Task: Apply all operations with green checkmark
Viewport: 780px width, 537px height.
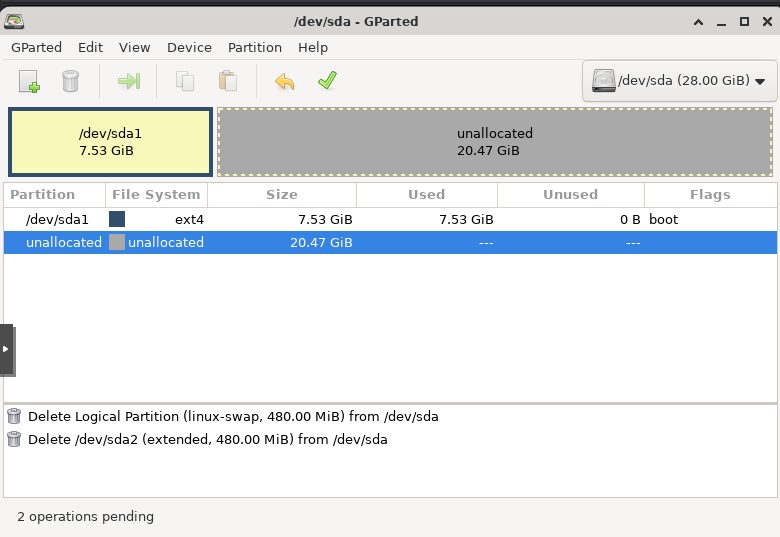Action: pyautogui.click(x=326, y=81)
